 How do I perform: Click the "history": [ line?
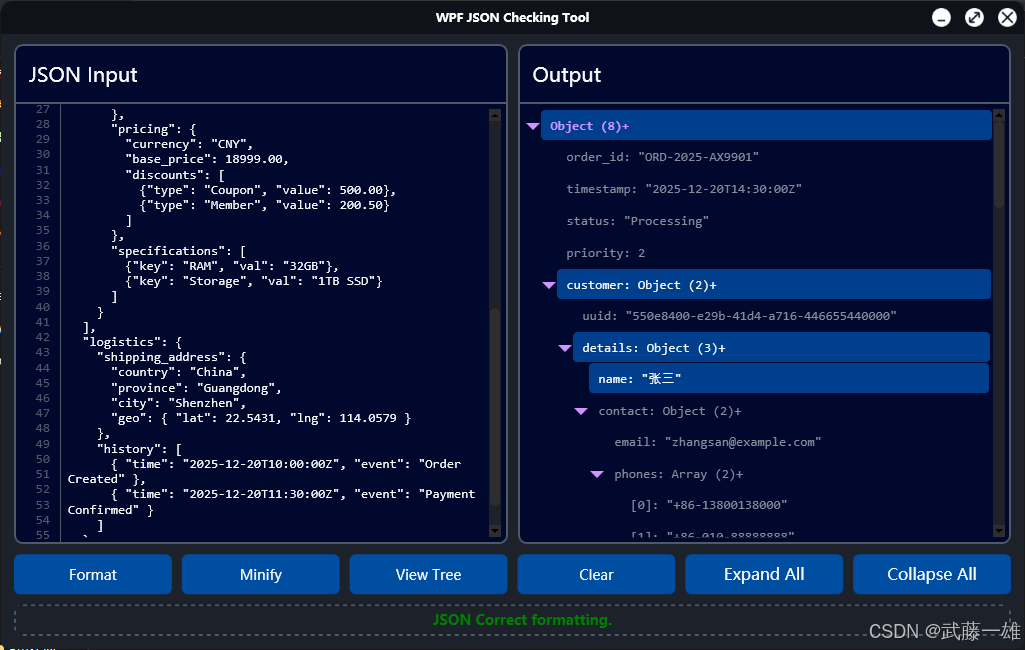coord(139,449)
